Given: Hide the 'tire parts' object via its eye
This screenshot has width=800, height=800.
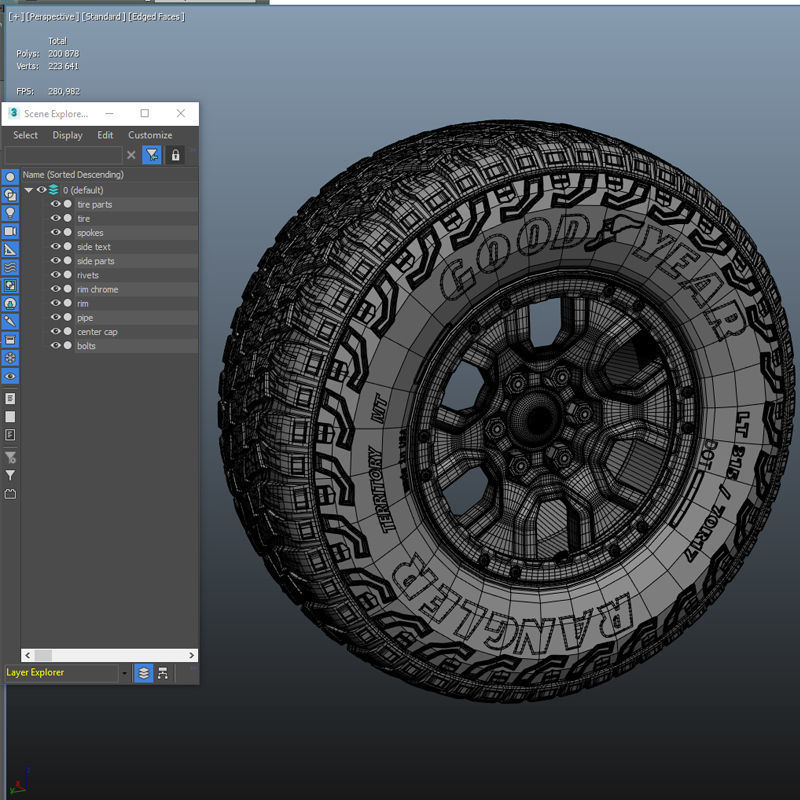Looking at the screenshot, I should click(55, 204).
